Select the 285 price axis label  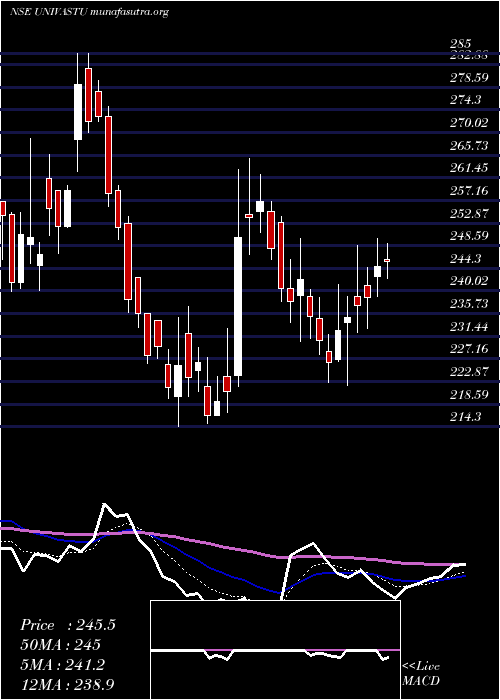pos(460,44)
